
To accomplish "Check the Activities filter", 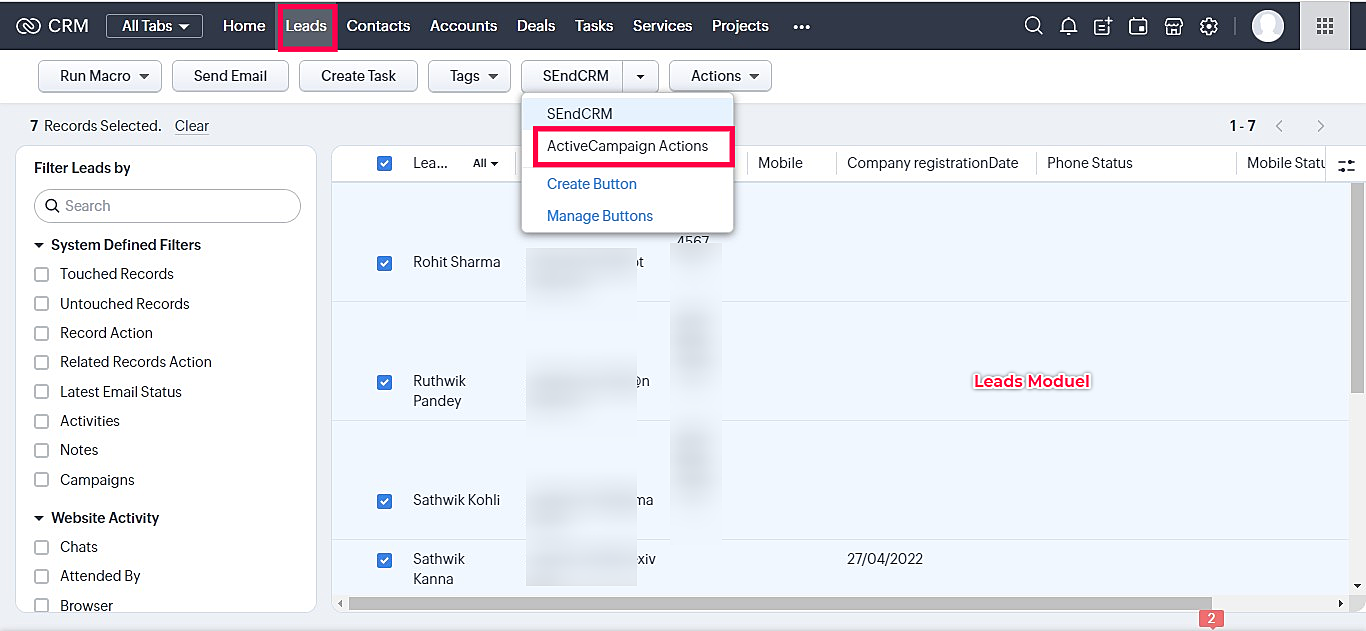I will pyautogui.click(x=41, y=421).
